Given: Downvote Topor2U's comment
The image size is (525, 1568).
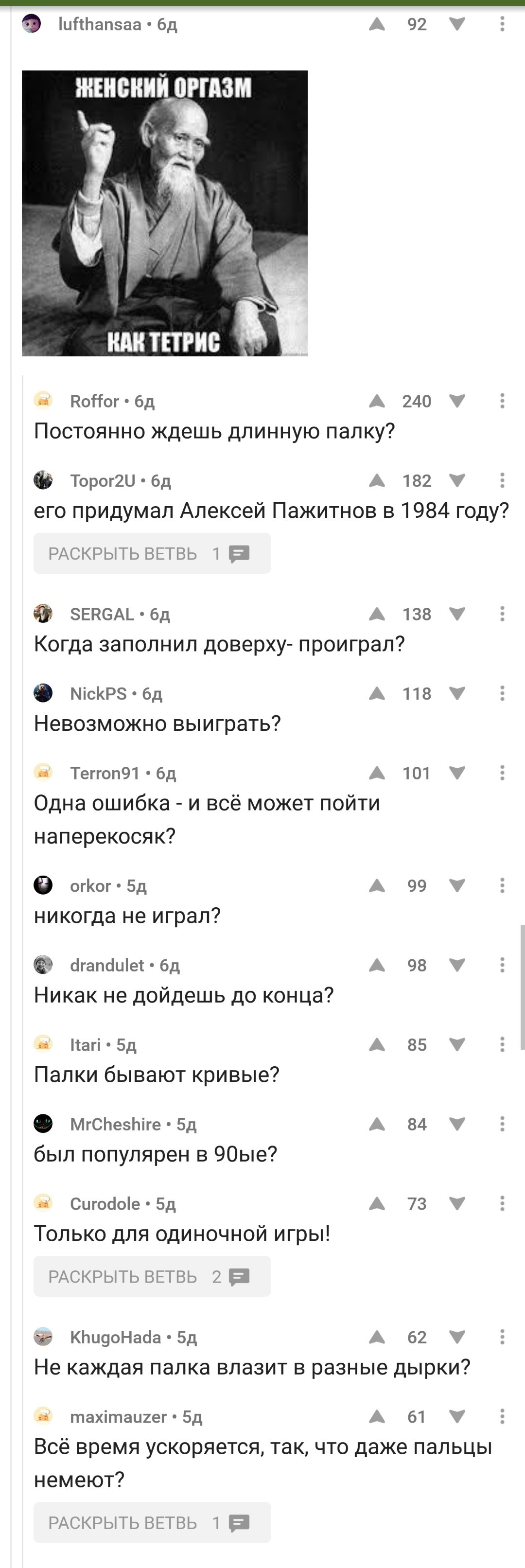Looking at the screenshot, I should 457,480.
